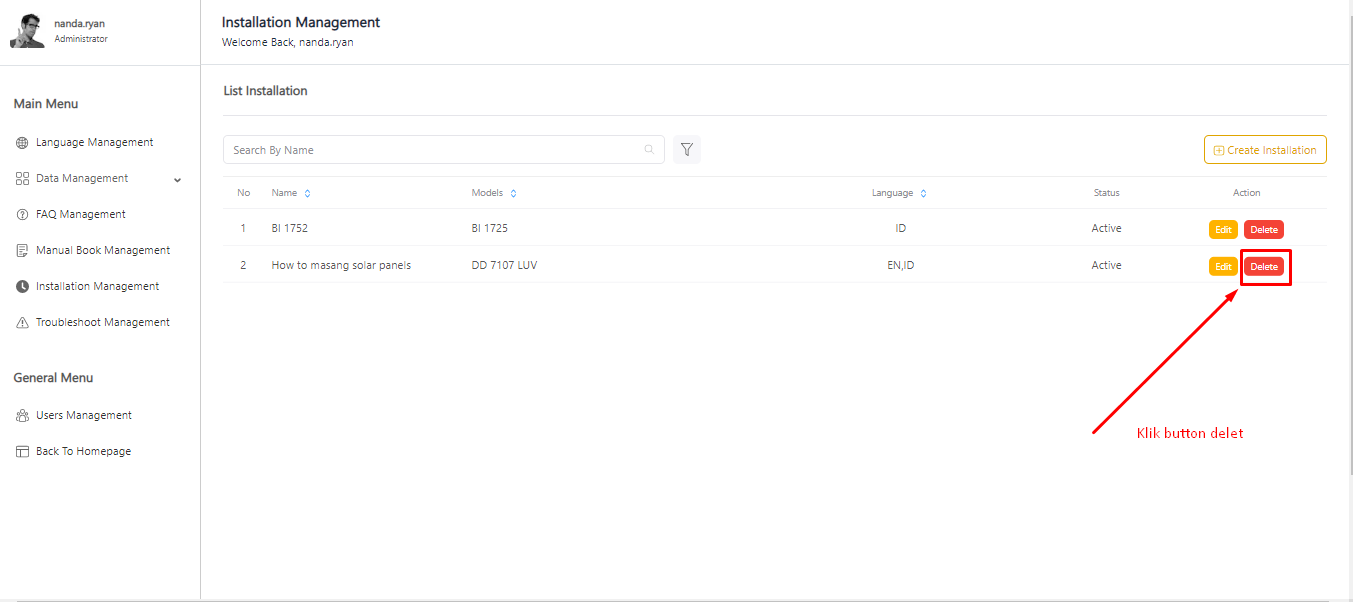Screen dimensions: 1353x602
Task: Click the search magnifier icon
Action: click(649, 150)
